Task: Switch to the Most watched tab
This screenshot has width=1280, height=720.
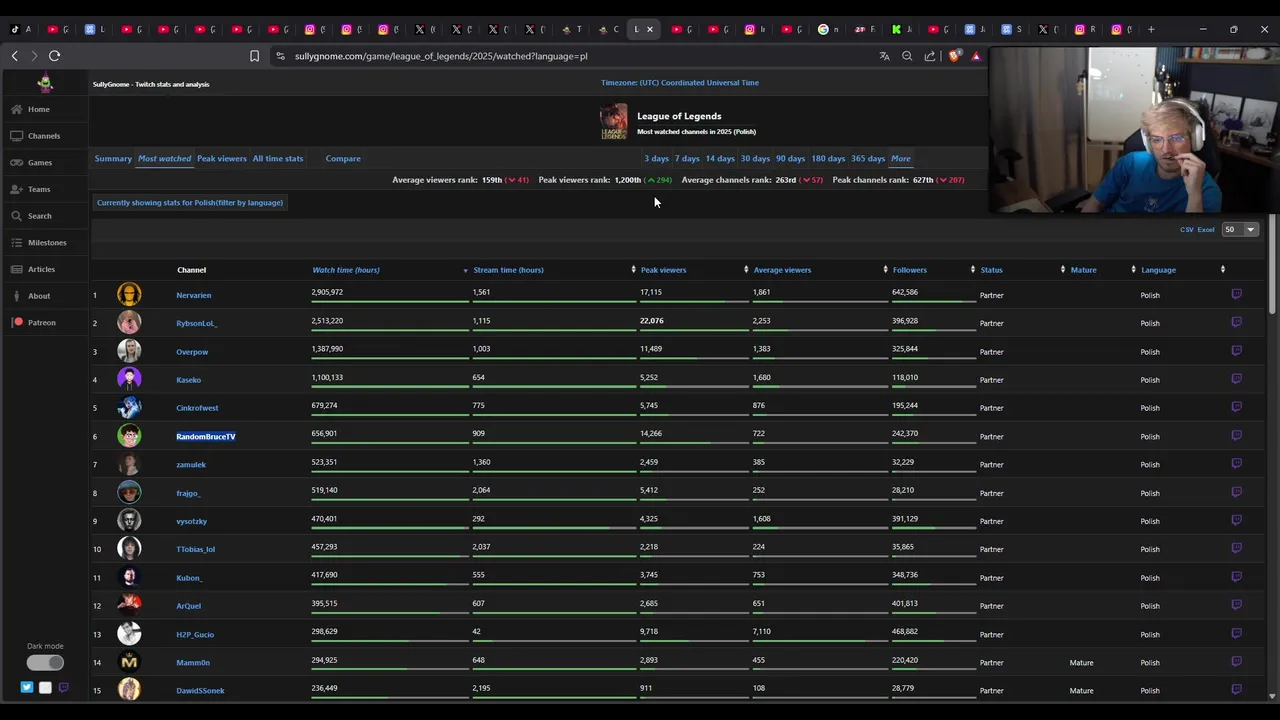Action: click(164, 158)
